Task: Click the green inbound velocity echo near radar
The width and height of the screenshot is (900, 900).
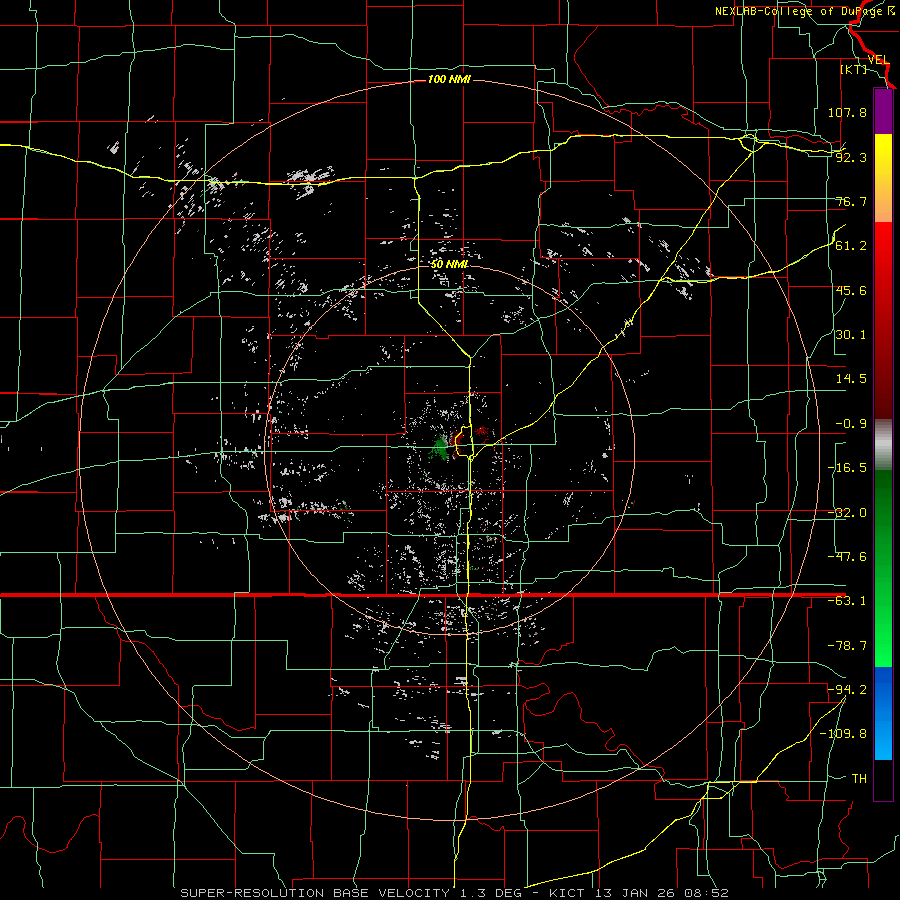Action: point(440,448)
